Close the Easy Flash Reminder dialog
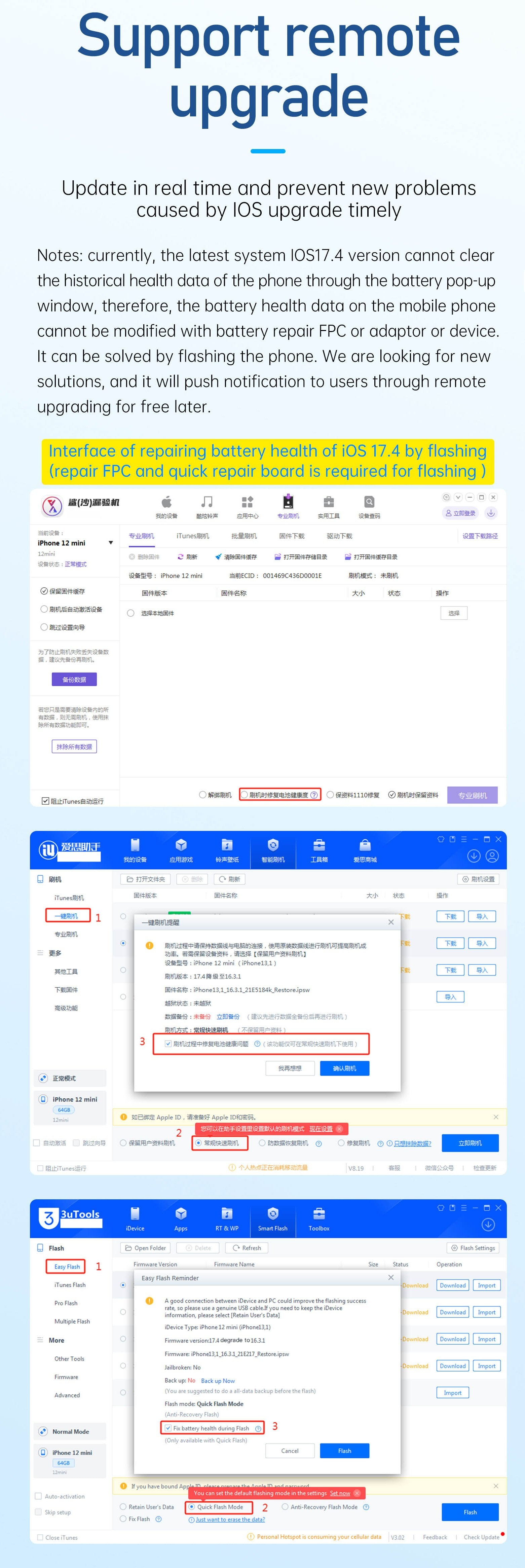 click(x=391, y=1278)
